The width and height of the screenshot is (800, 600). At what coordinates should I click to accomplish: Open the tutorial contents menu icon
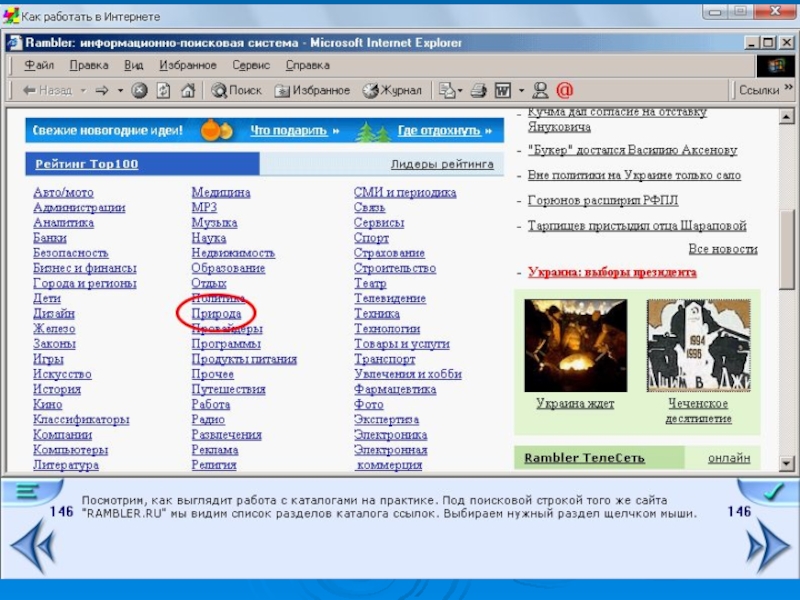pos(29,492)
